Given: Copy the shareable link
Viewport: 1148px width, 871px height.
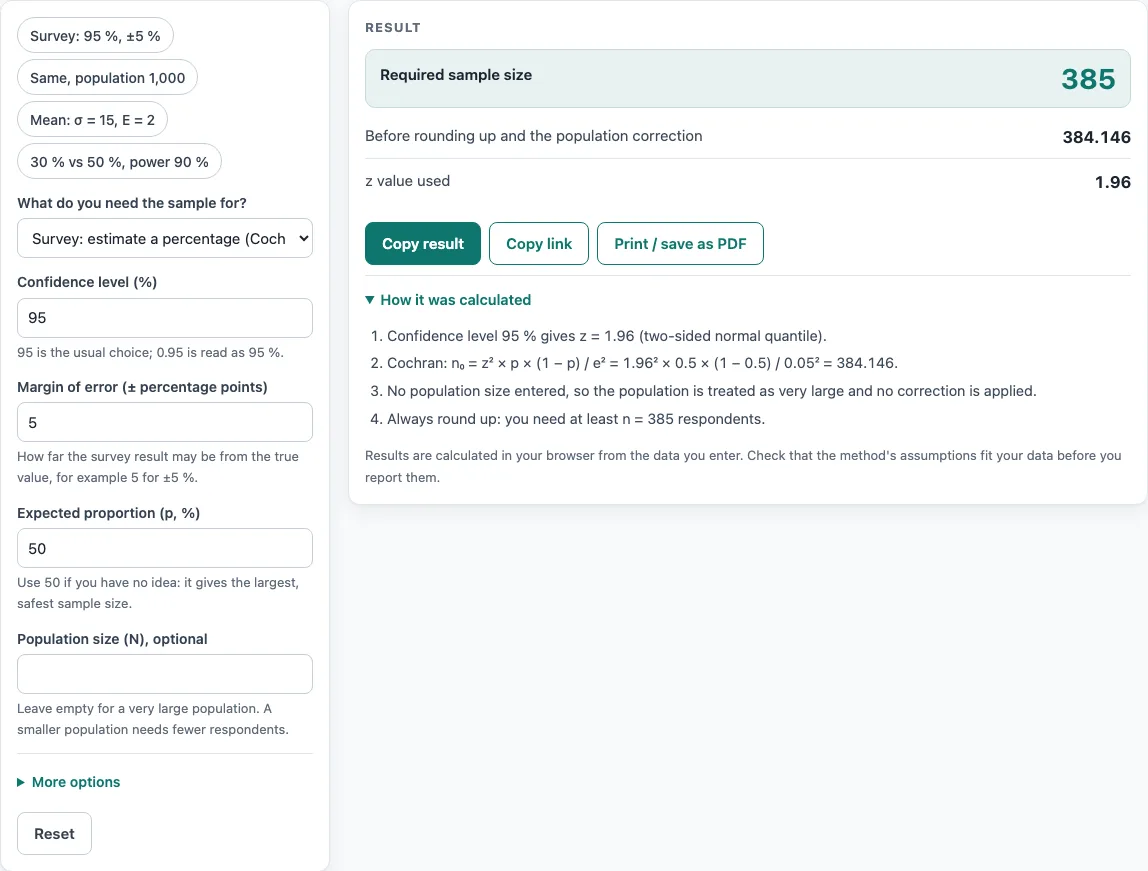Looking at the screenshot, I should pyautogui.click(x=539, y=244).
